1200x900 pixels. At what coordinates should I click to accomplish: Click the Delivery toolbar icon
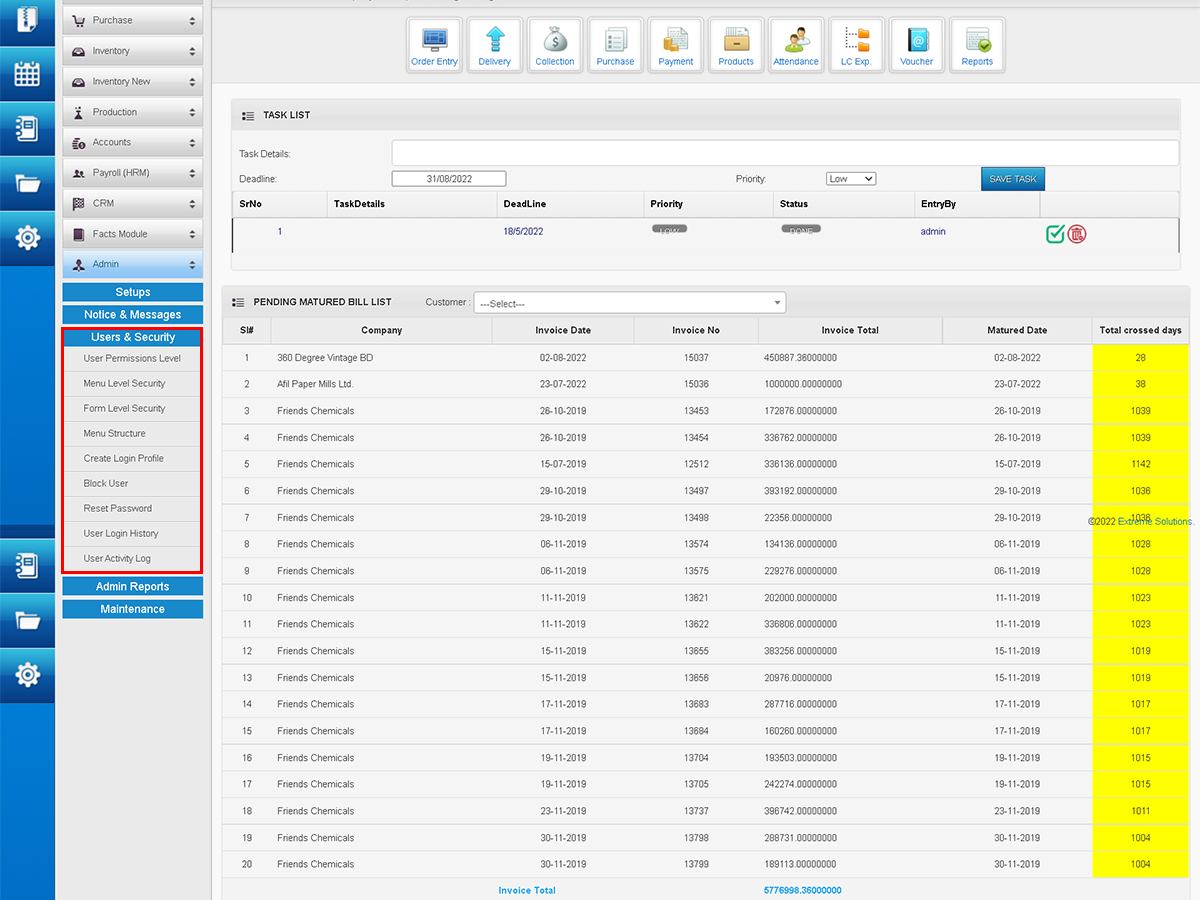tap(494, 46)
